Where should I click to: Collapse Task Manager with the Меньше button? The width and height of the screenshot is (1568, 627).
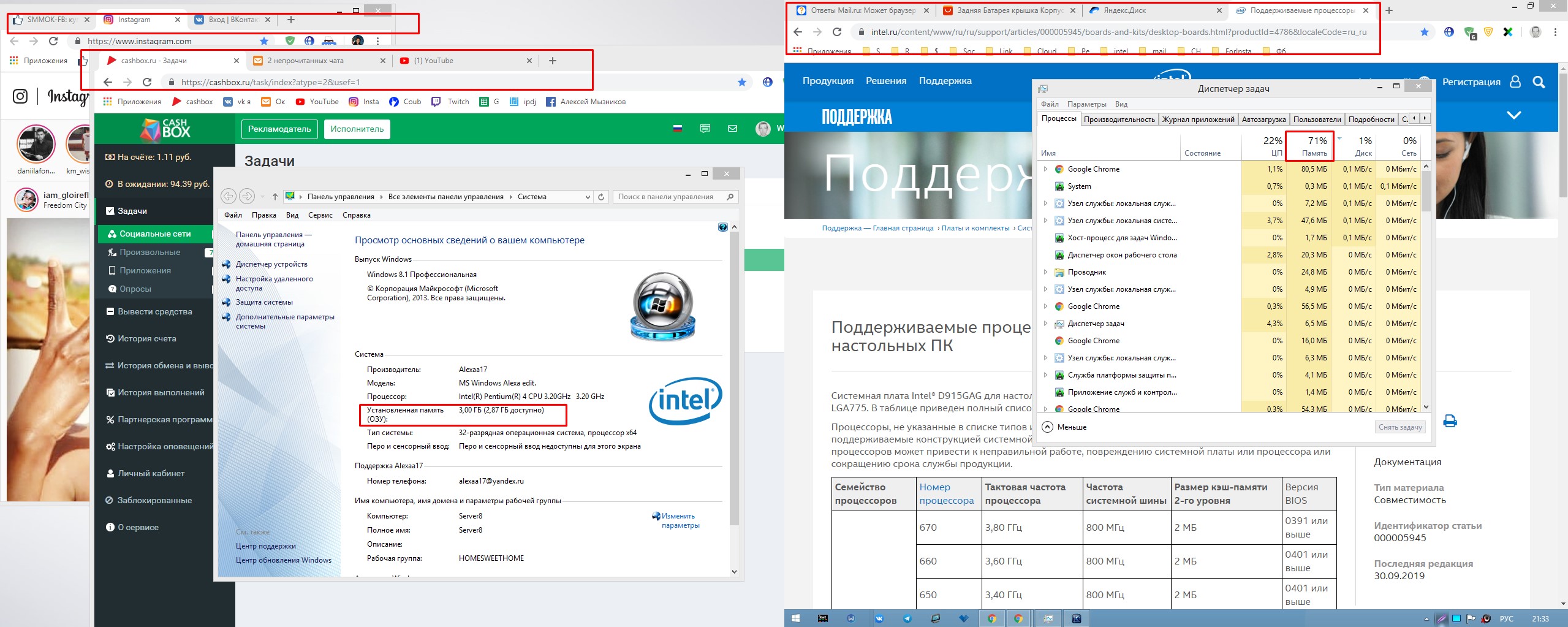(1064, 427)
